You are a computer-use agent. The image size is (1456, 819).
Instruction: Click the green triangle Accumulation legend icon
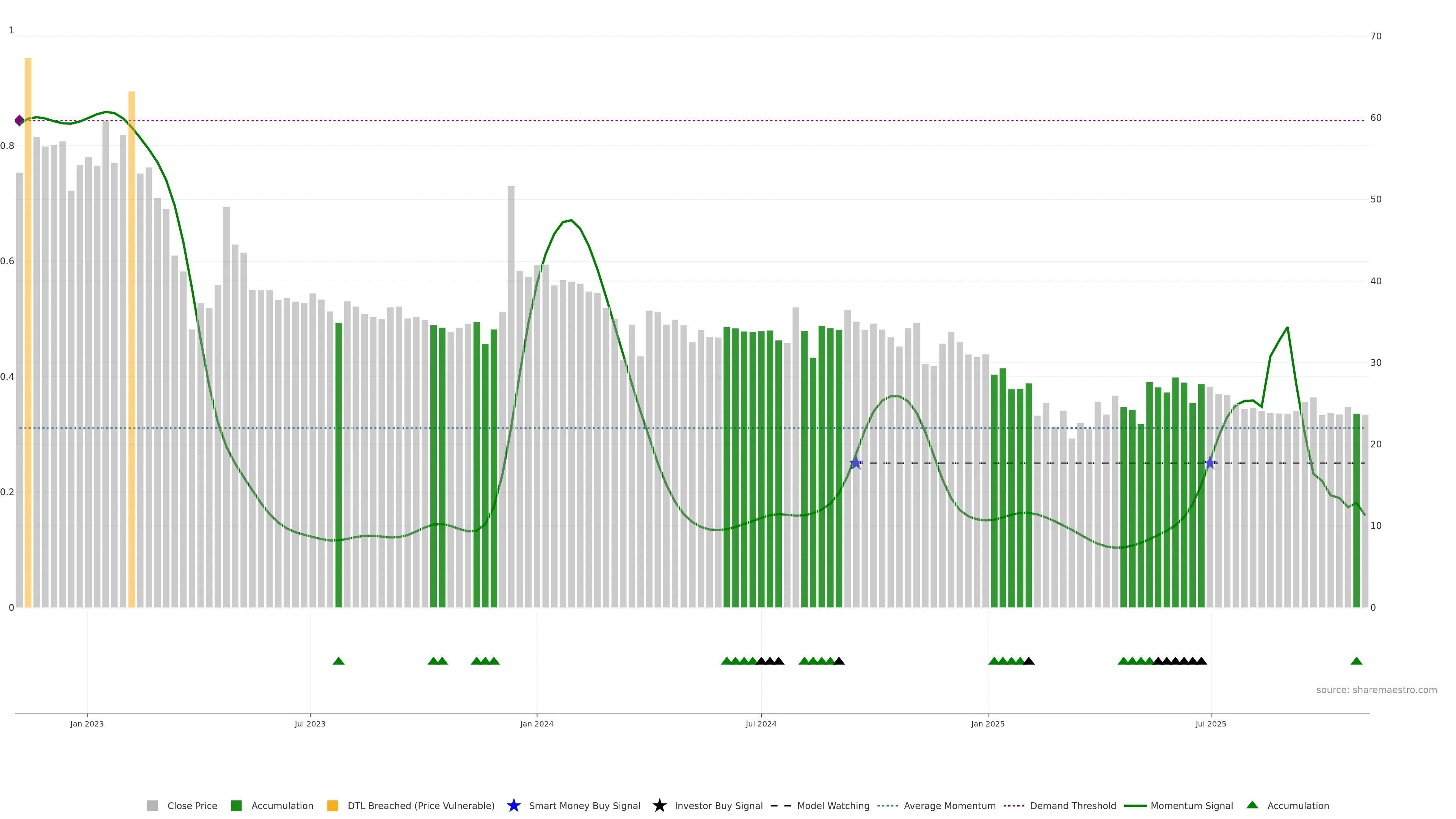point(1252,805)
